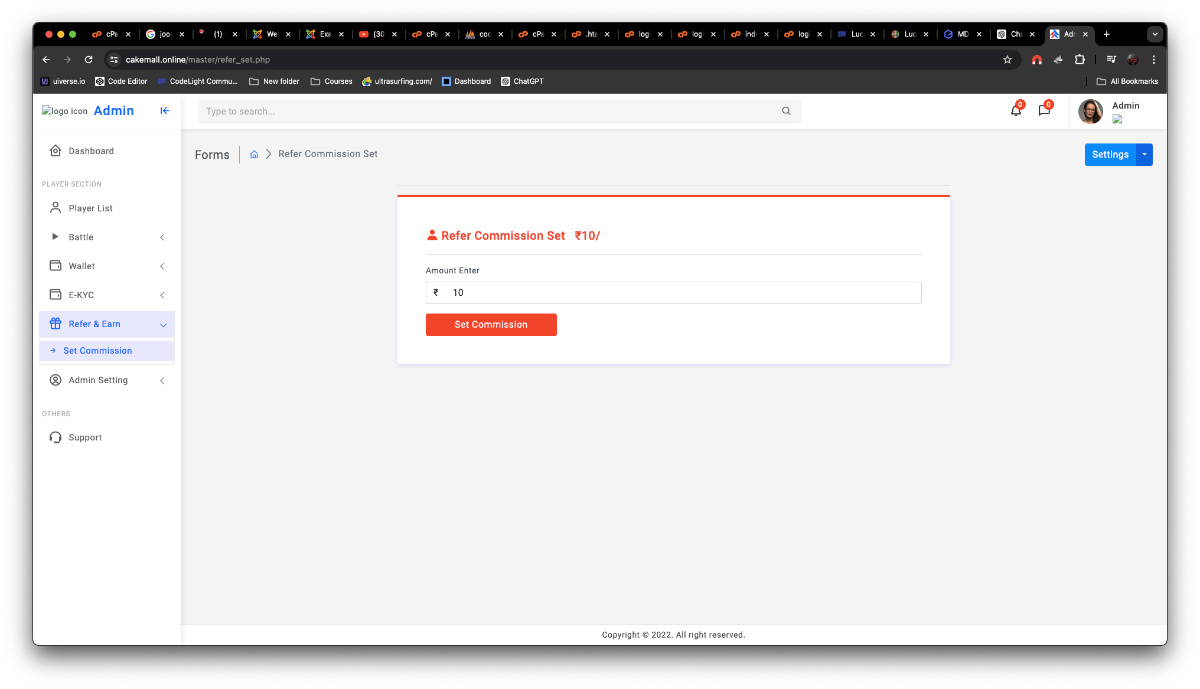Collapse the Refer & Earn section
The width and height of the screenshot is (1200, 689).
(107, 324)
